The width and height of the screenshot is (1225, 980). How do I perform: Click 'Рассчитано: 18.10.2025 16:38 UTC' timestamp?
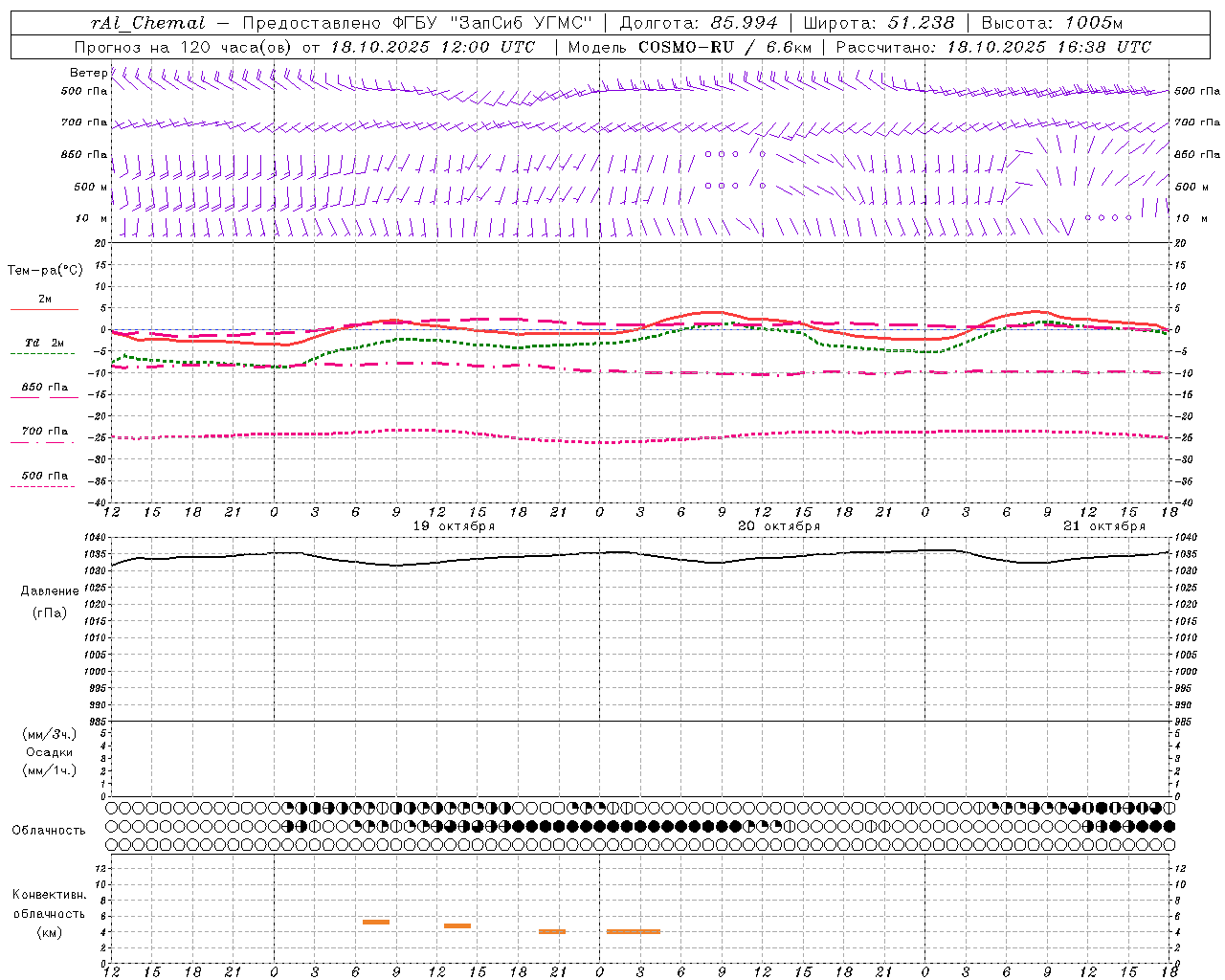(x=993, y=47)
